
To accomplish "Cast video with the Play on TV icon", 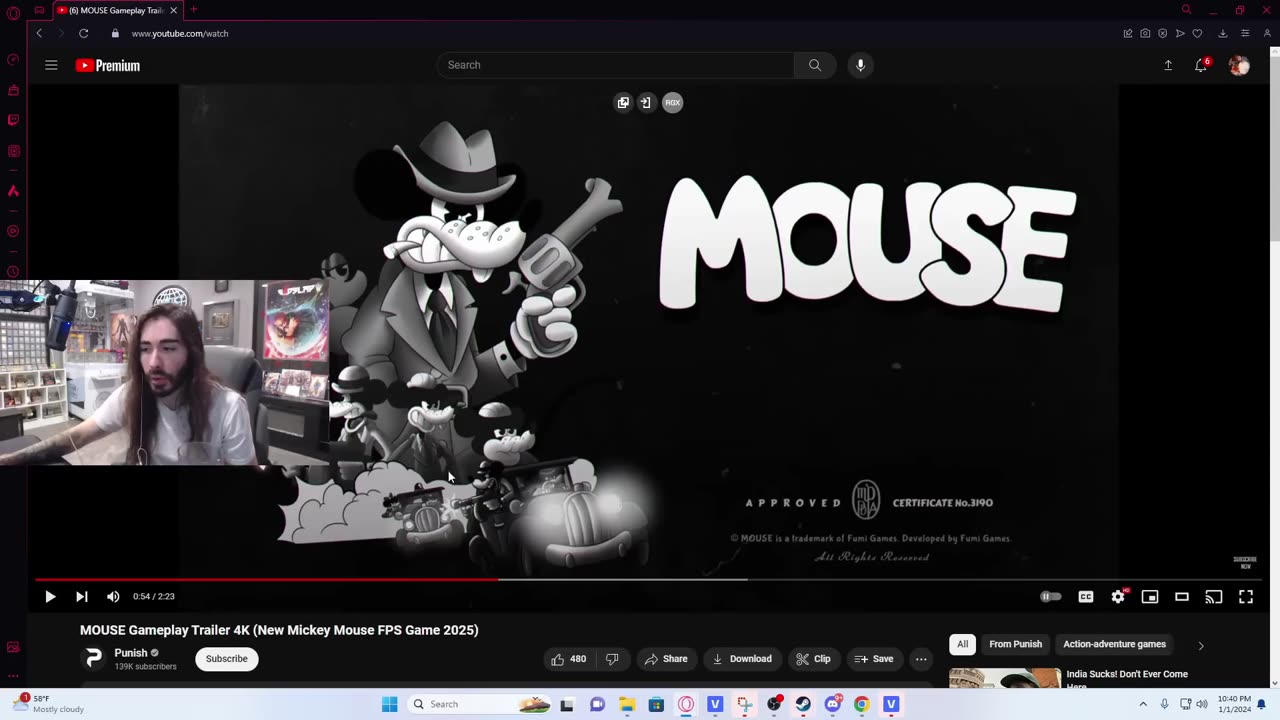I will click(1214, 597).
